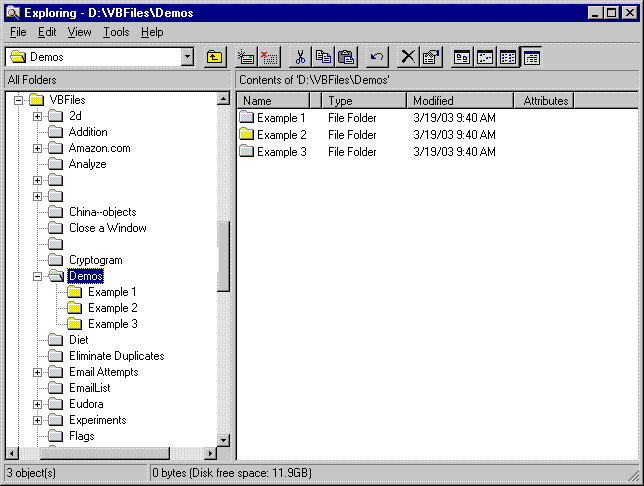The width and height of the screenshot is (644, 486).
Task: Click tree horizontal scrollbar left arrow
Action: [x=12, y=454]
